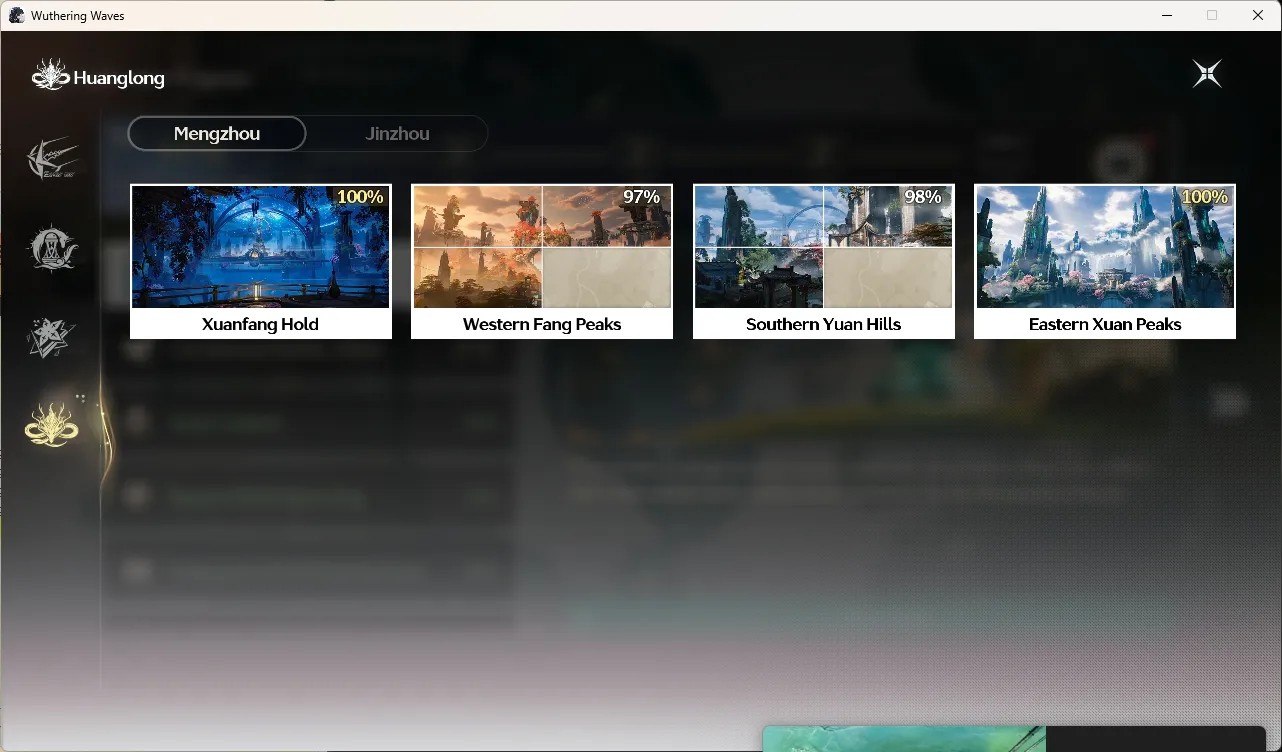Click the Wuthering Waves title bar app icon
The height and width of the screenshot is (752, 1282).
17,15
